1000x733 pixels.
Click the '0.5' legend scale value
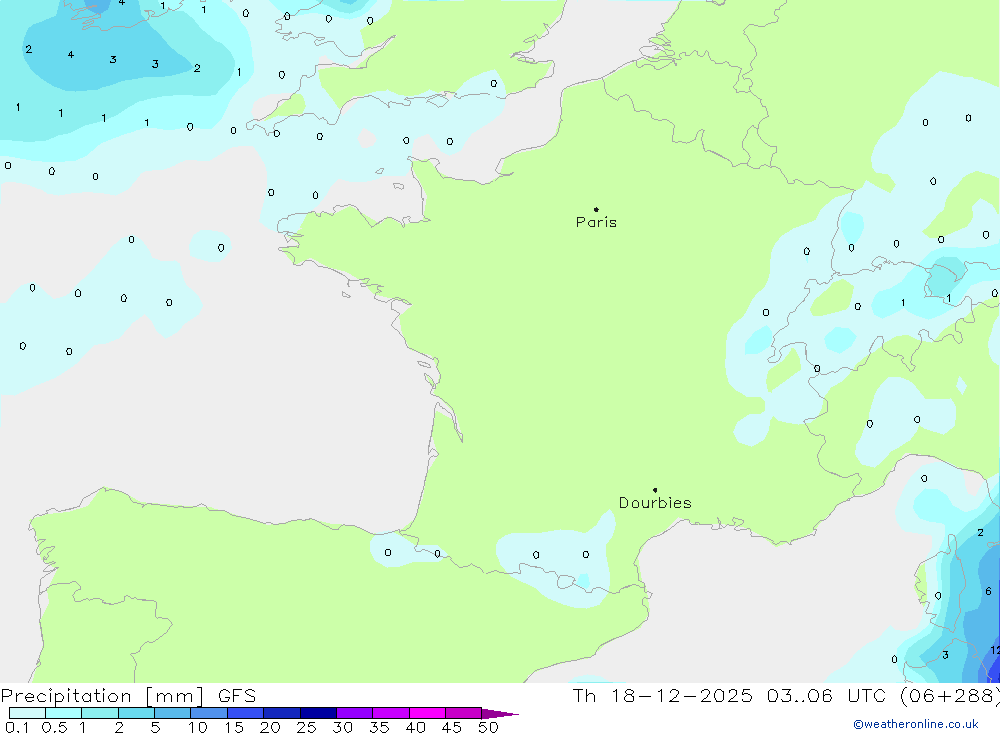tap(54, 727)
